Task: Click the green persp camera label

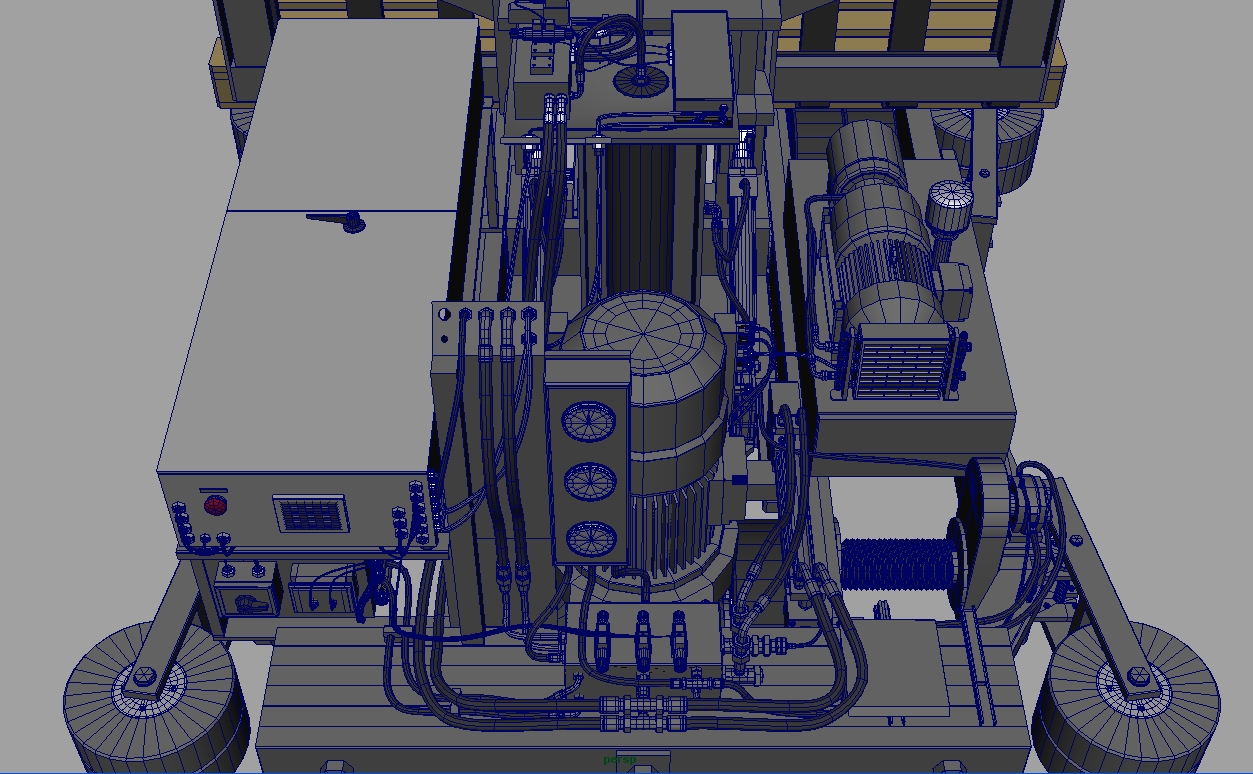Action: (x=620, y=760)
